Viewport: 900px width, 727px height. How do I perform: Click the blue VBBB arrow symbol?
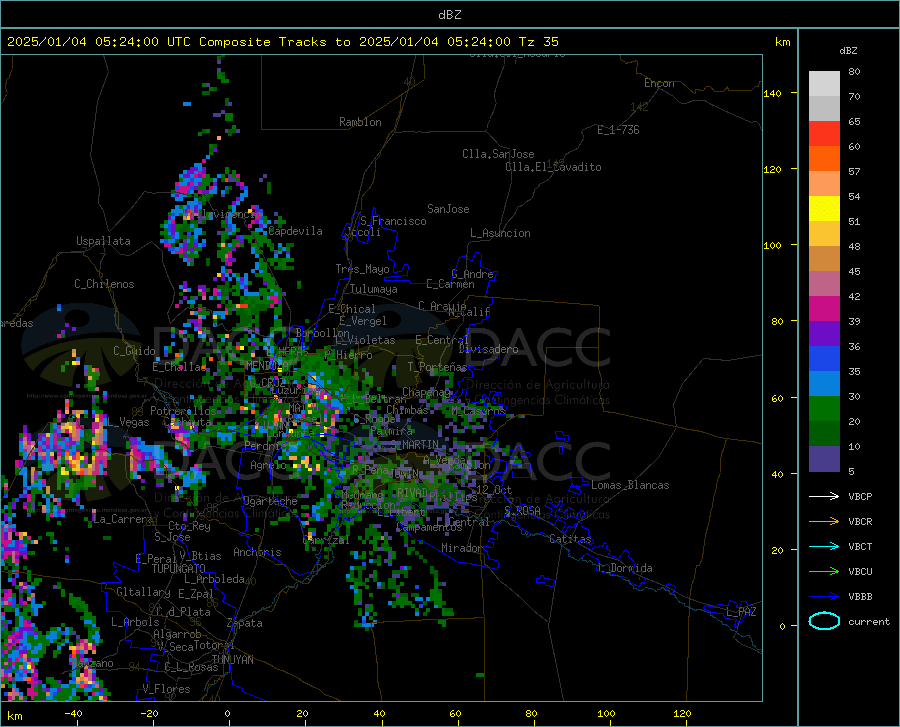pyautogui.click(x=824, y=596)
